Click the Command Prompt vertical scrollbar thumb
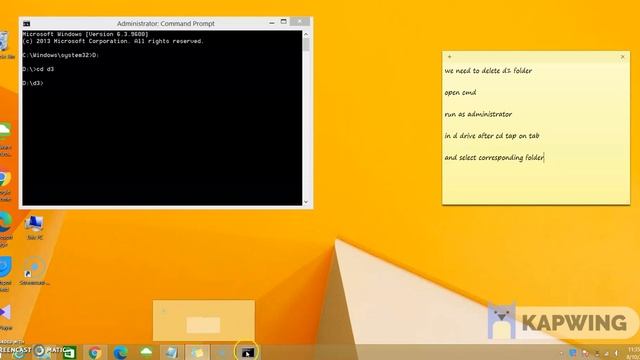The width and height of the screenshot is (640, 360). pos(306,45)
